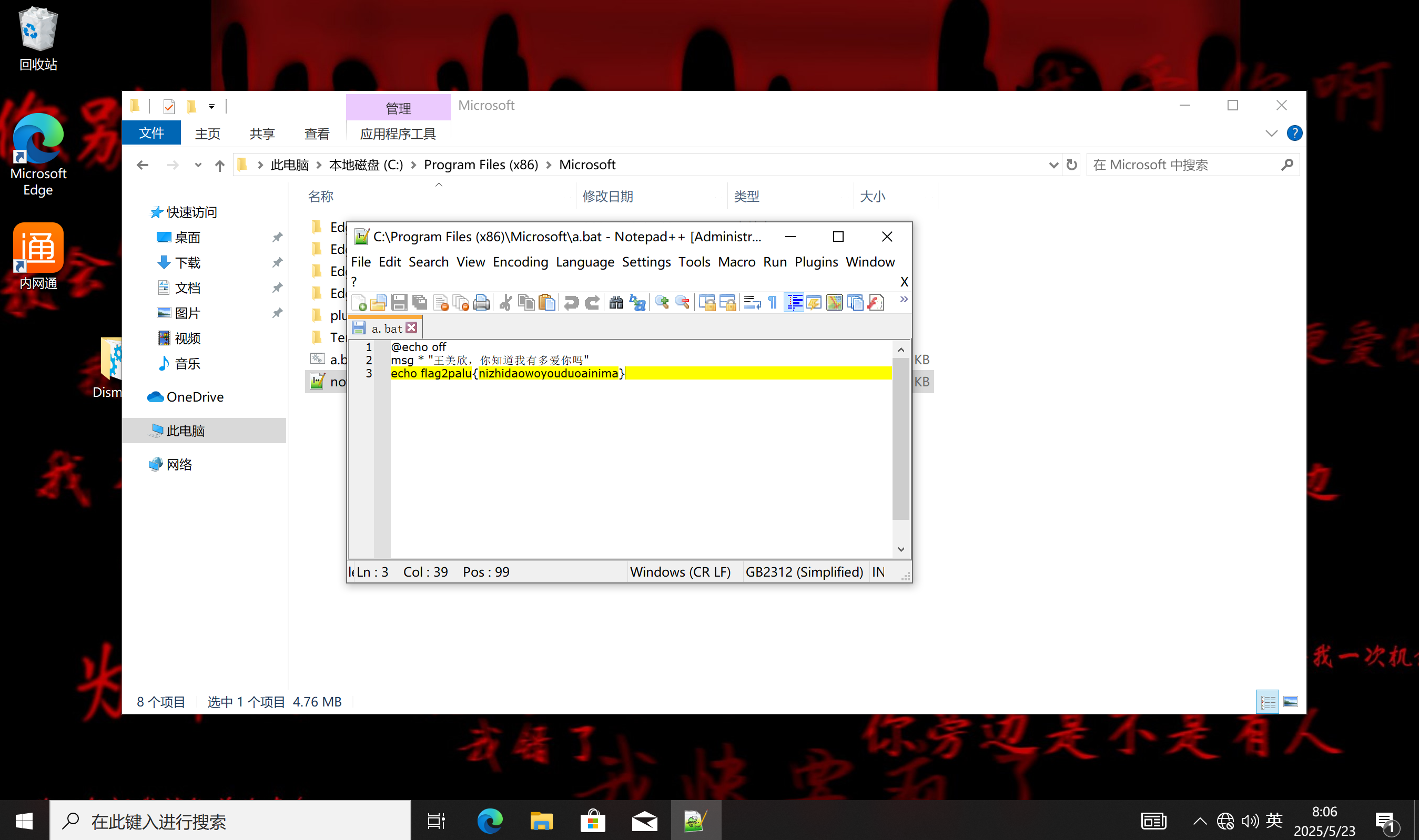Toggle Word wrap toolbar button

[x=752, y=302]
